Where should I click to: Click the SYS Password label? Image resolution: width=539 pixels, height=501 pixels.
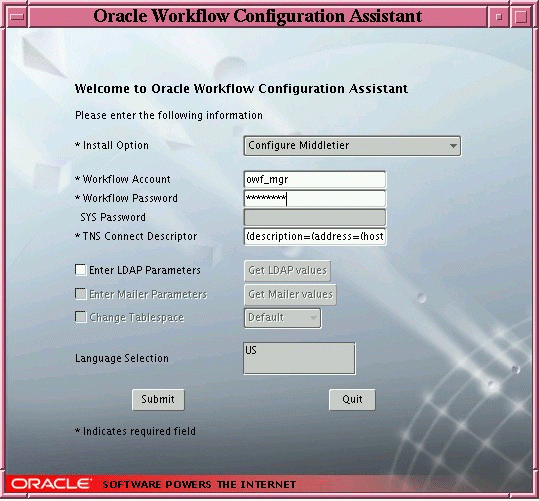coord(113,217)
